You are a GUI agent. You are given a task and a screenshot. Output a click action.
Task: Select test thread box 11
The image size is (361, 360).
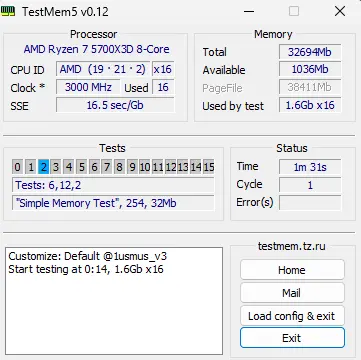point(158,167)
